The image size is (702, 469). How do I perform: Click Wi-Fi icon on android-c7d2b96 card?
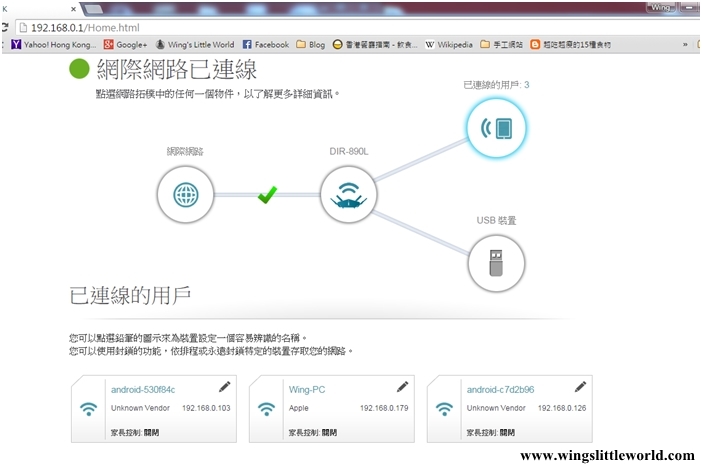pyautogui.click(x=444, y=409)
